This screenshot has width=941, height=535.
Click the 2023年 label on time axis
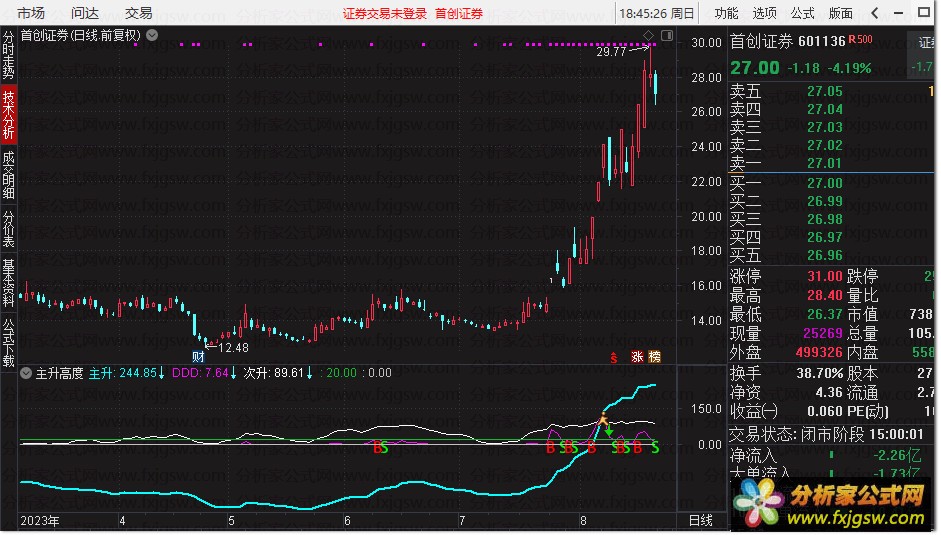[40, 521]
